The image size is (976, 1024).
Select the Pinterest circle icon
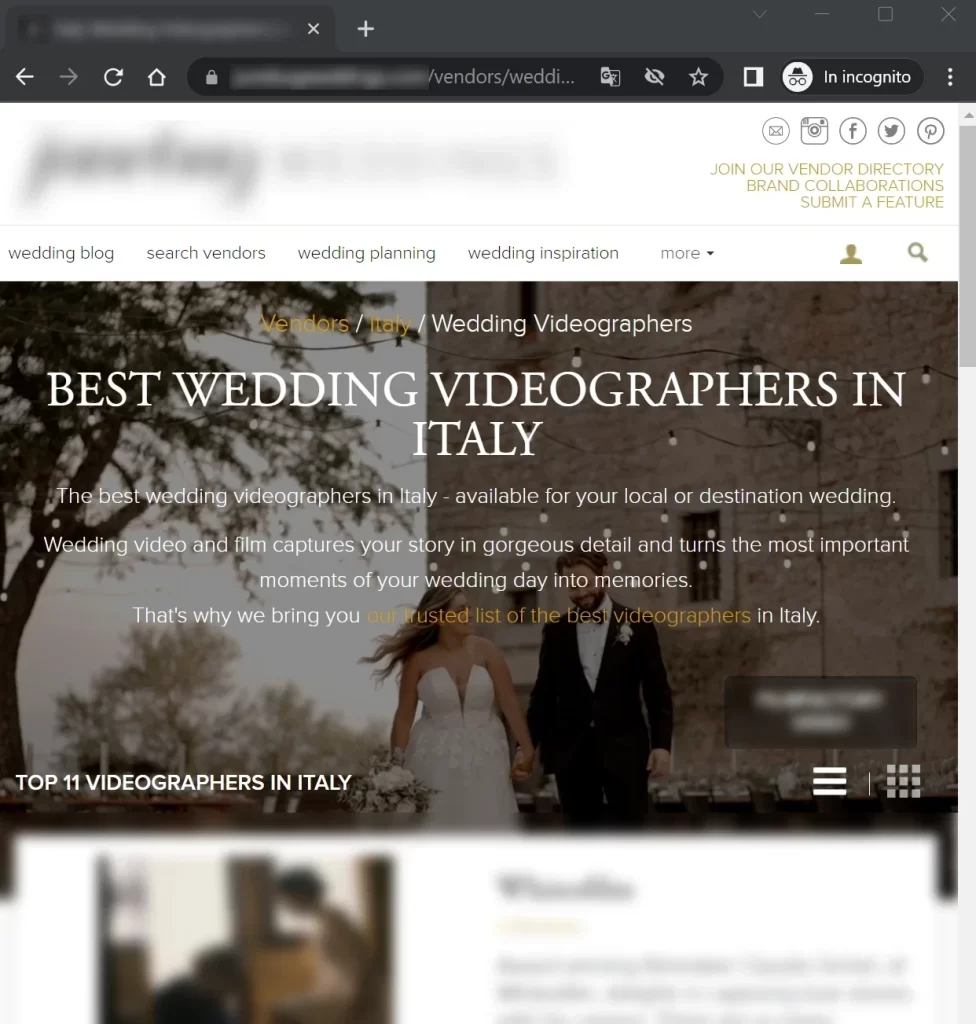click(x=930, y=130)
